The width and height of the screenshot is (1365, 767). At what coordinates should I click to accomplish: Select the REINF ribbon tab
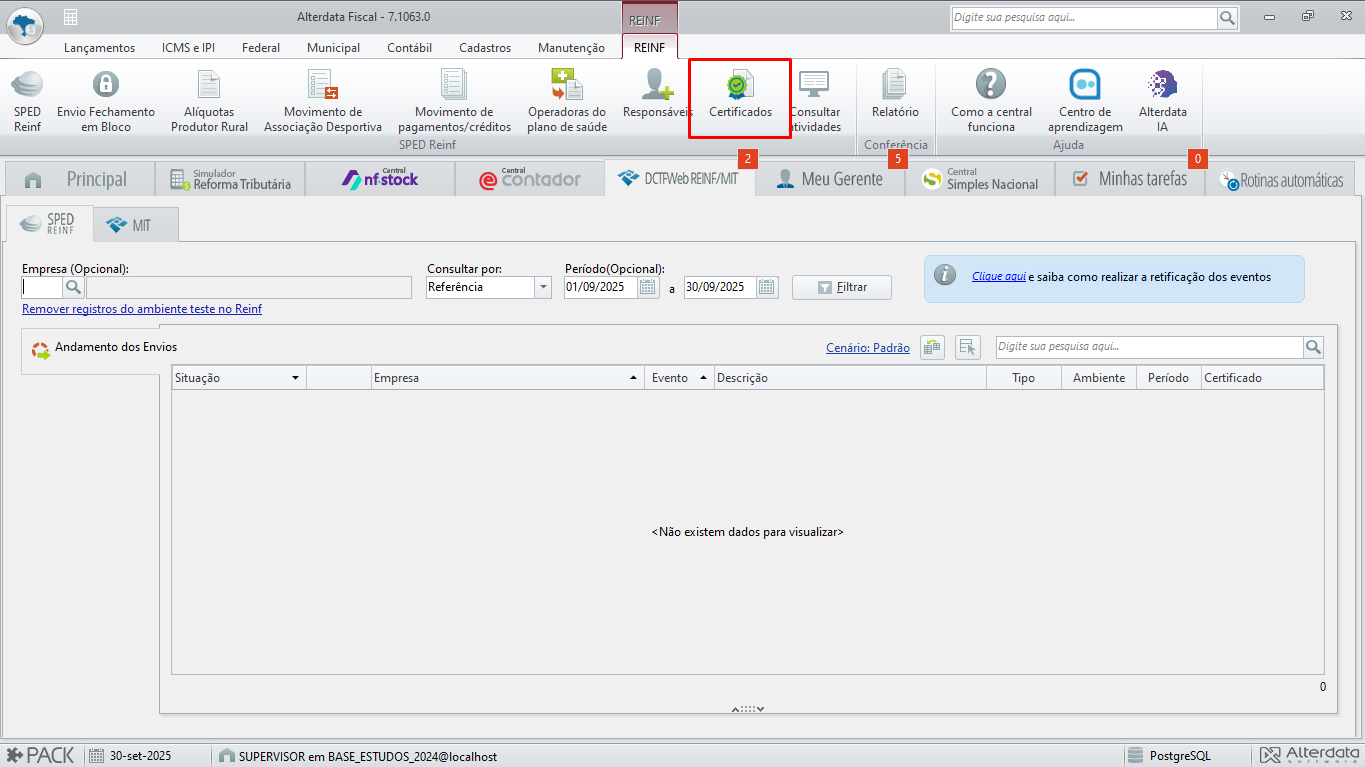(649, 47)
